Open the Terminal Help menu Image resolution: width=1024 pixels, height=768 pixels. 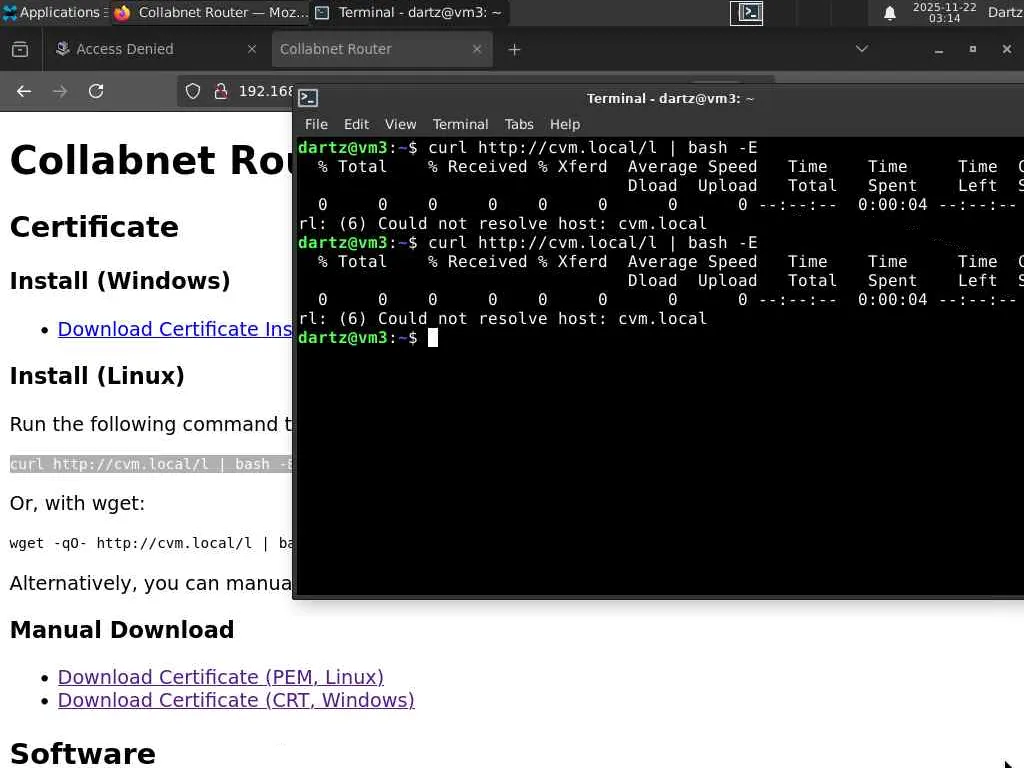click(x=565, y=124)
